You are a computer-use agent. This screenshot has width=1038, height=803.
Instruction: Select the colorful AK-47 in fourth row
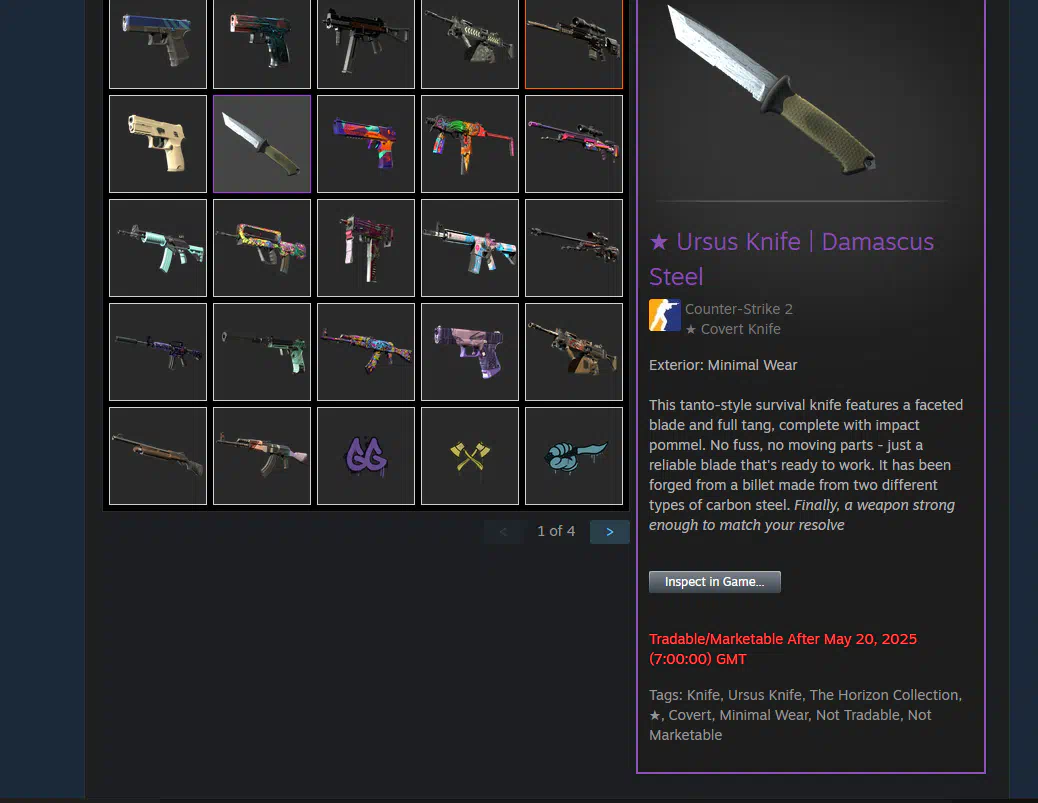coord(365,352)
